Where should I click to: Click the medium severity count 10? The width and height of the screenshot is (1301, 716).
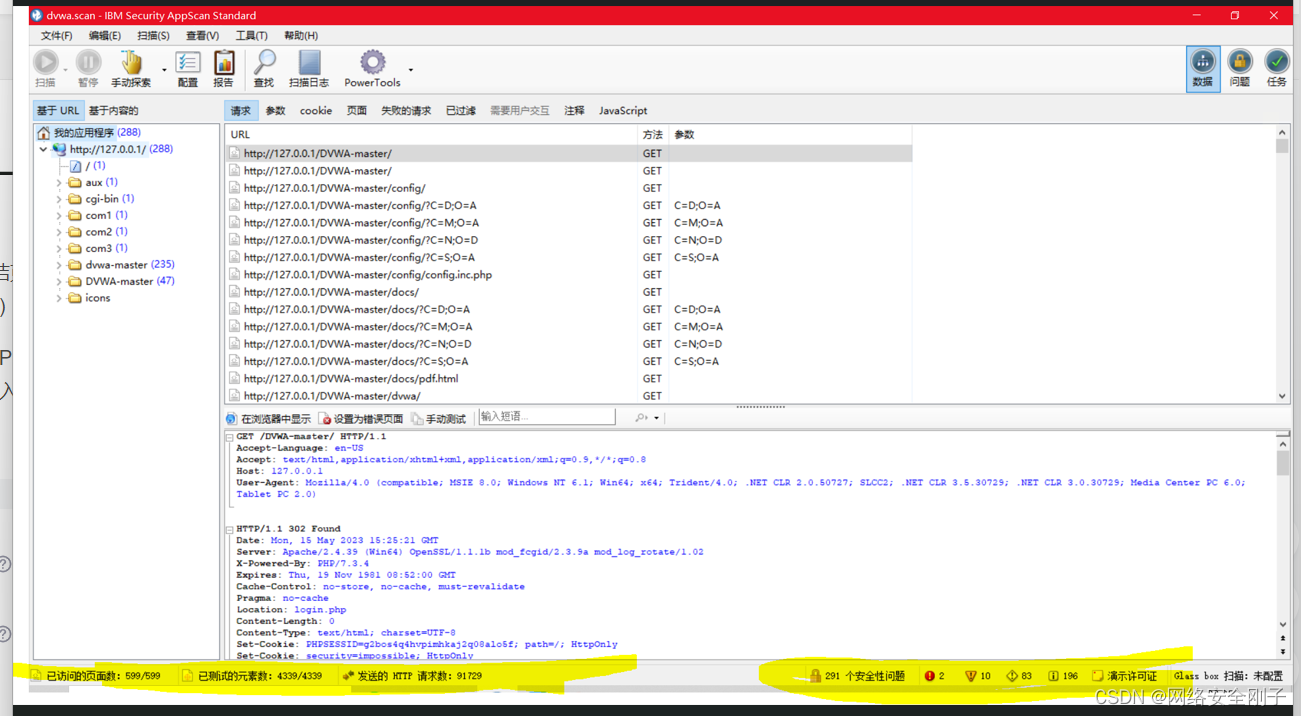tap(977, 676)
